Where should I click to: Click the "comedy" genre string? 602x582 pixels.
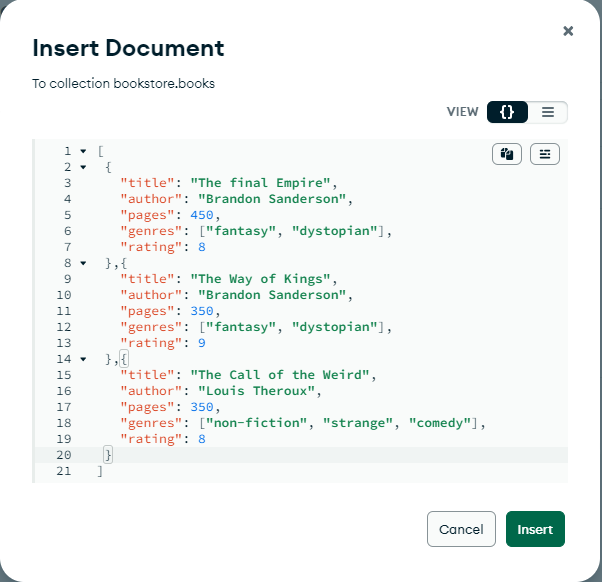pyautogui.click(x=440, y=423)
